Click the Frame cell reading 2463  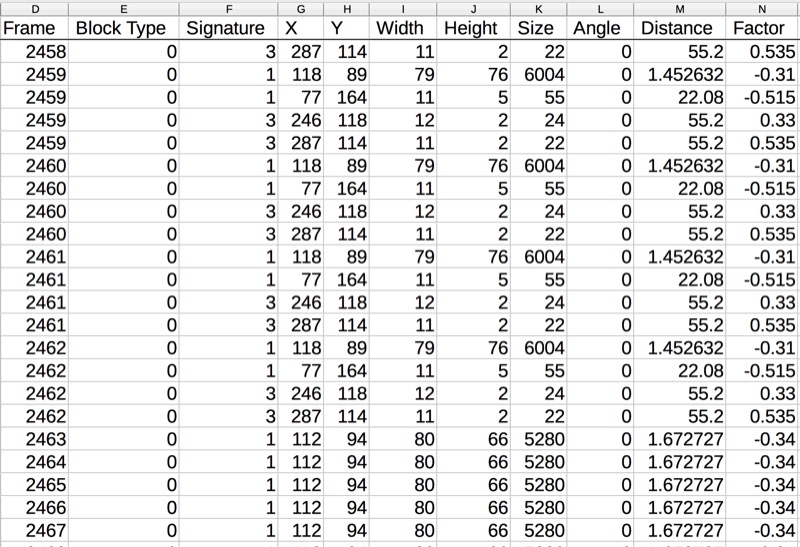tap(34, 439)
